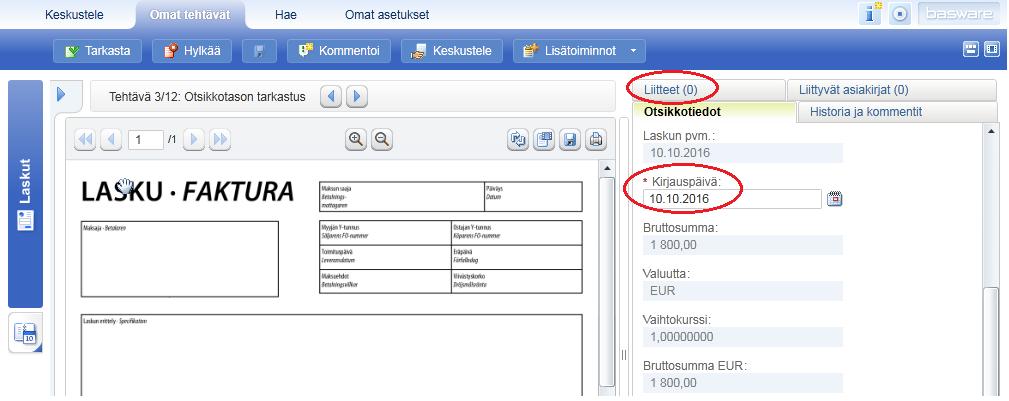
Task: Click the circular stop-square icon at top
Action: point(900,14)
